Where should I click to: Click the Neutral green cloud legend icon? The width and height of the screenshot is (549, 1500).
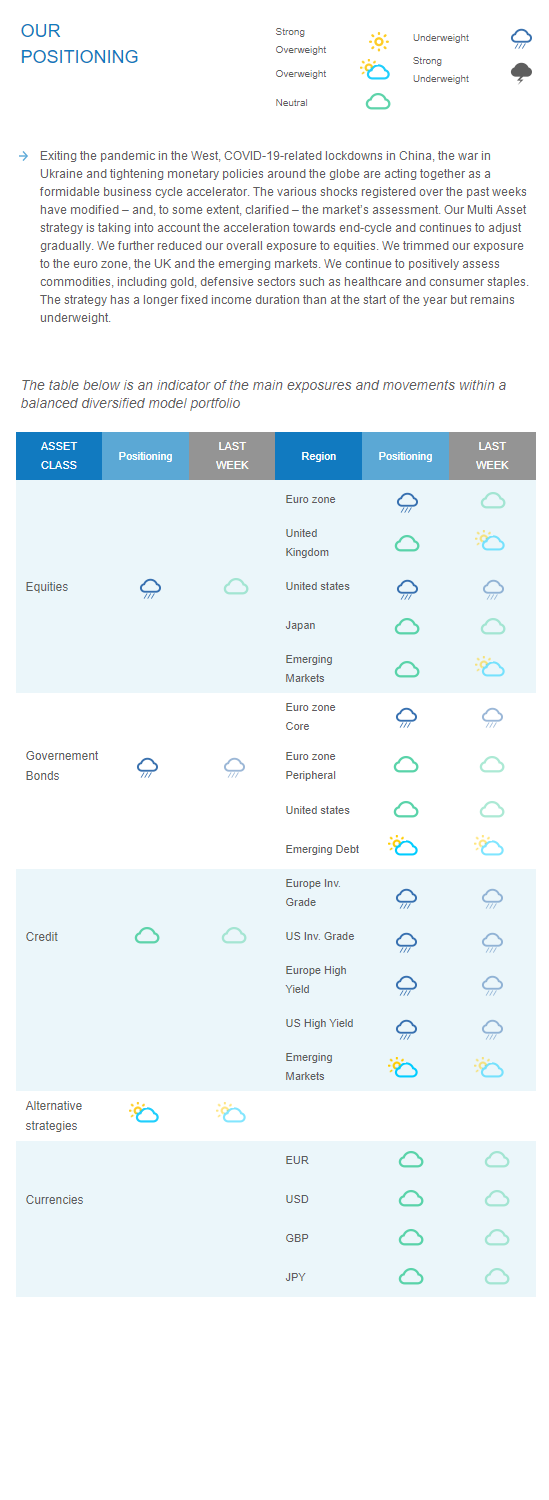[378, 102]
